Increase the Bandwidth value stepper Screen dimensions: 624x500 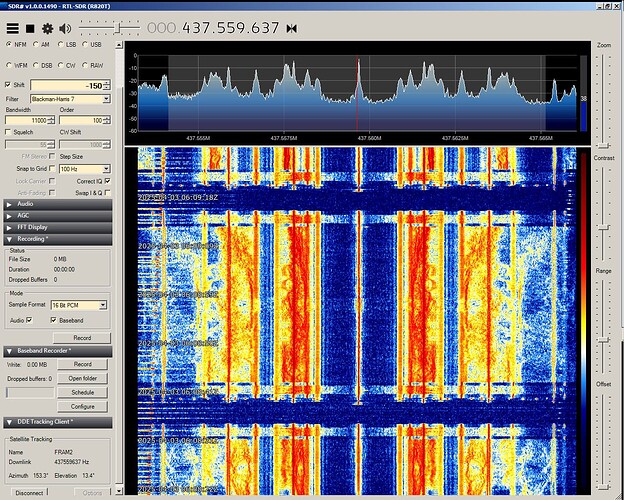pyautogui.click(x=51, y=118)
